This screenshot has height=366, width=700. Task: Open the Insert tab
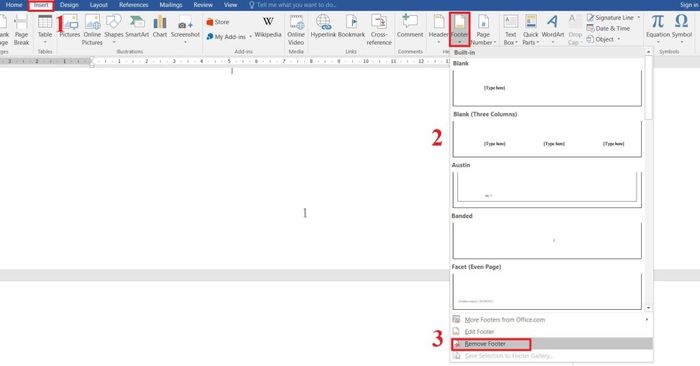point(41,5)
